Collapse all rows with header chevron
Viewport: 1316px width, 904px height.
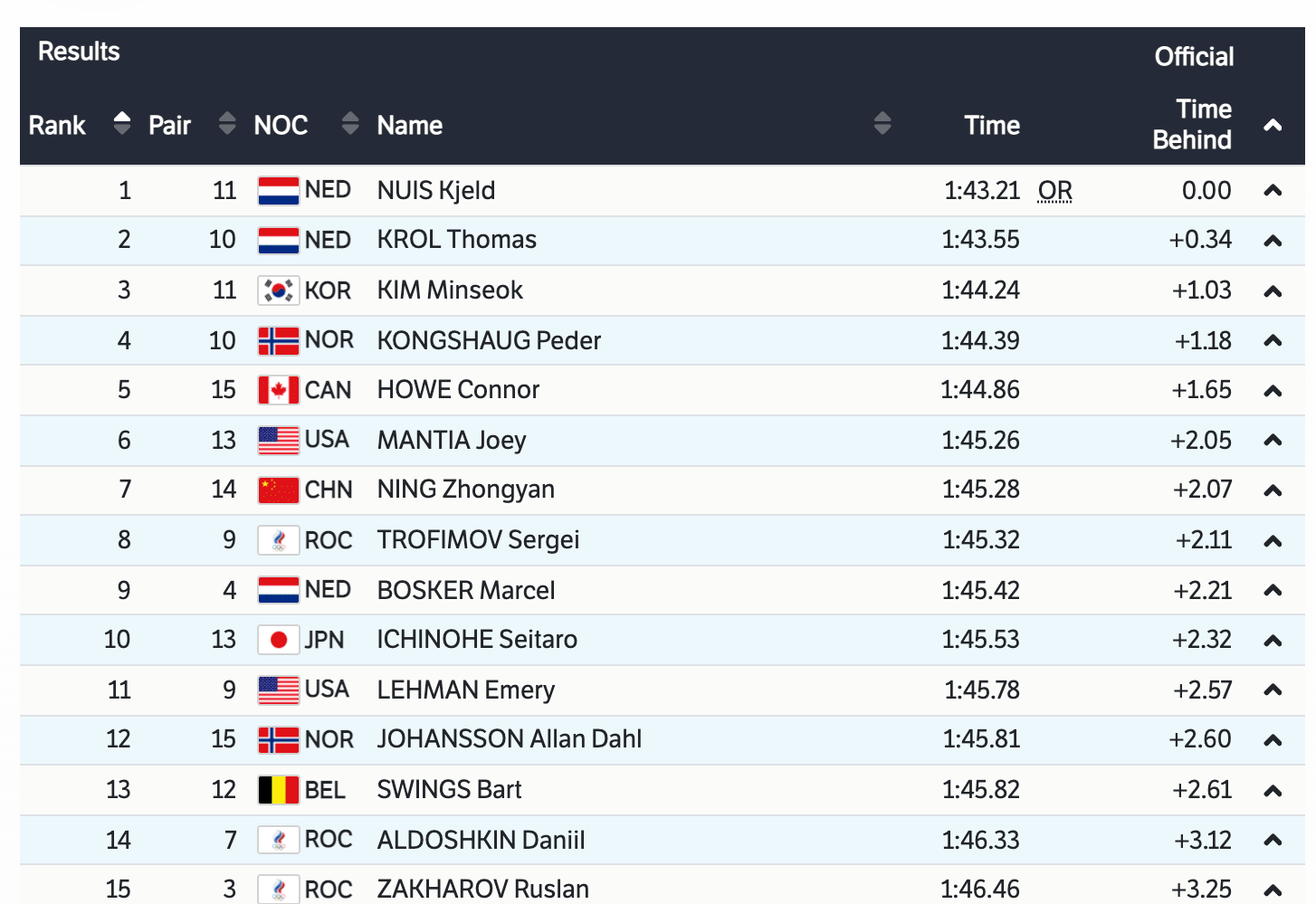click(1273, 125)
